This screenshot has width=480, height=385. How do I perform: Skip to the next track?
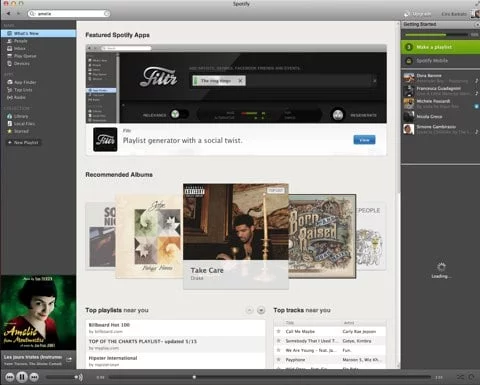coord(34,377)
